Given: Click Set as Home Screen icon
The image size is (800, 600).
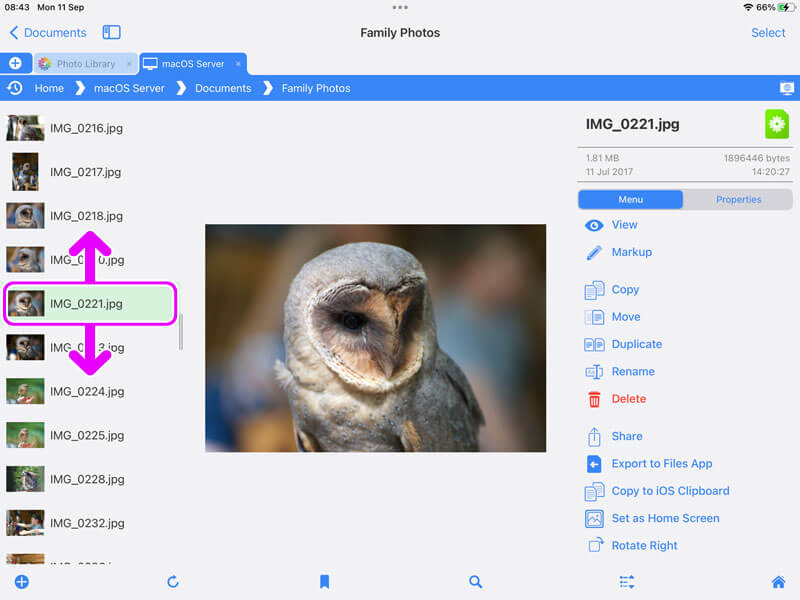Looking at the screenshot, I should point(594,518).
